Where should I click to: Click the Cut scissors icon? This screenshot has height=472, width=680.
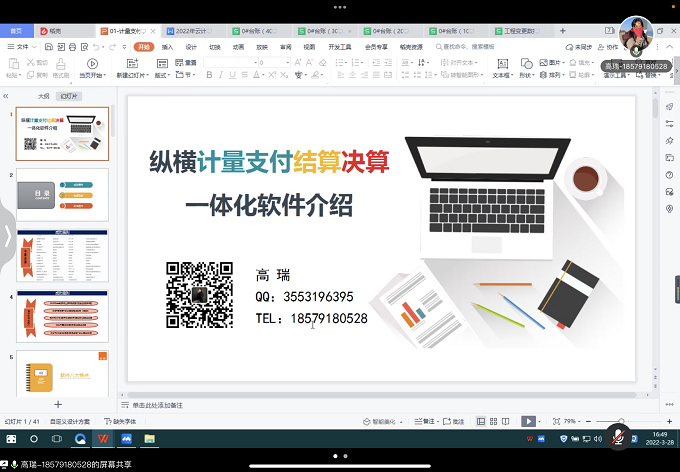[31, 62]
